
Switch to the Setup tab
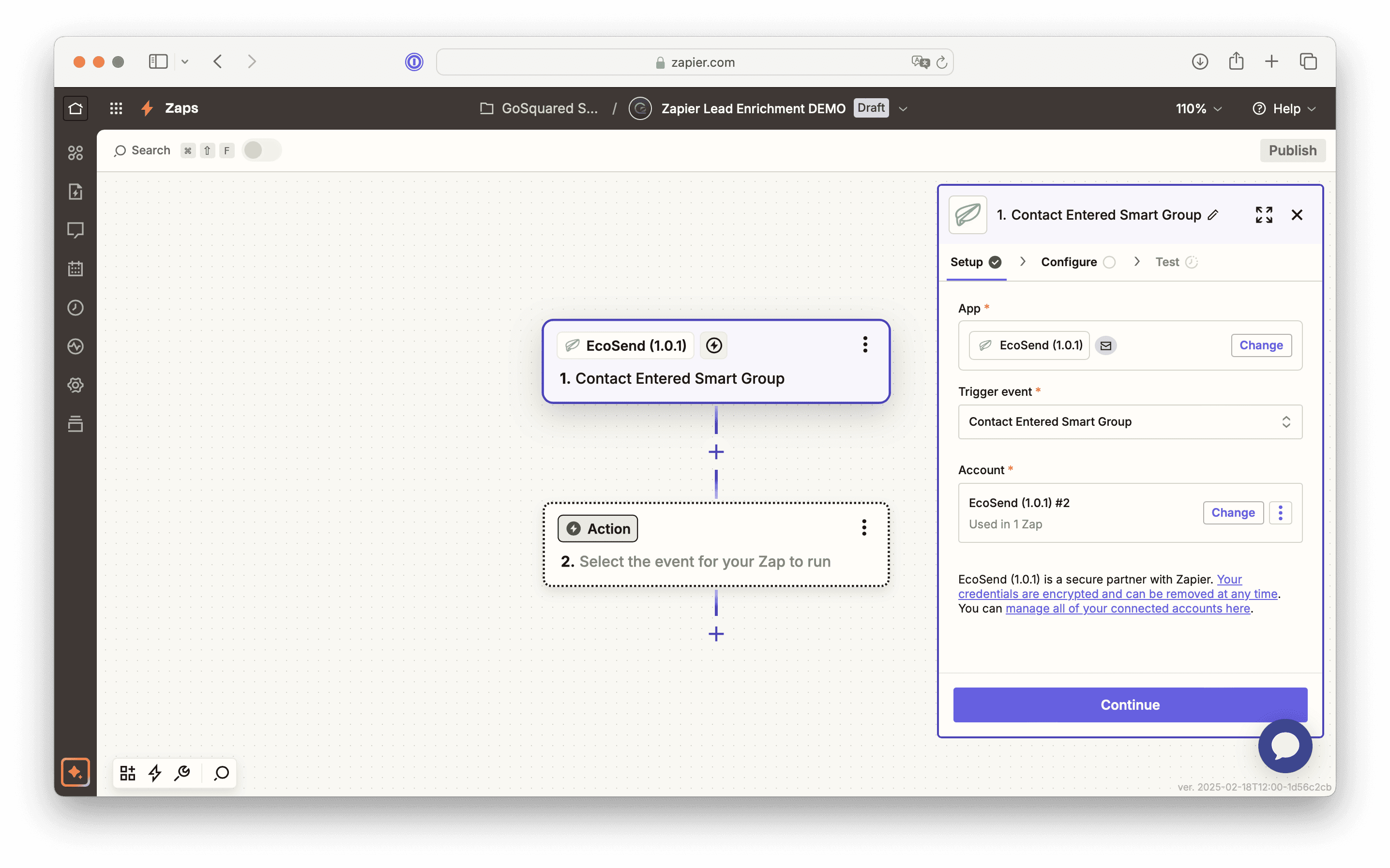(x=976, y=262)
